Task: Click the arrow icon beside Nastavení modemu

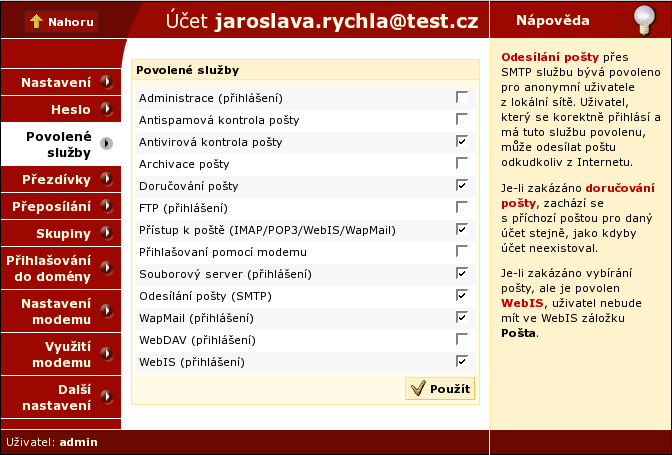Action: pos(106,311)
